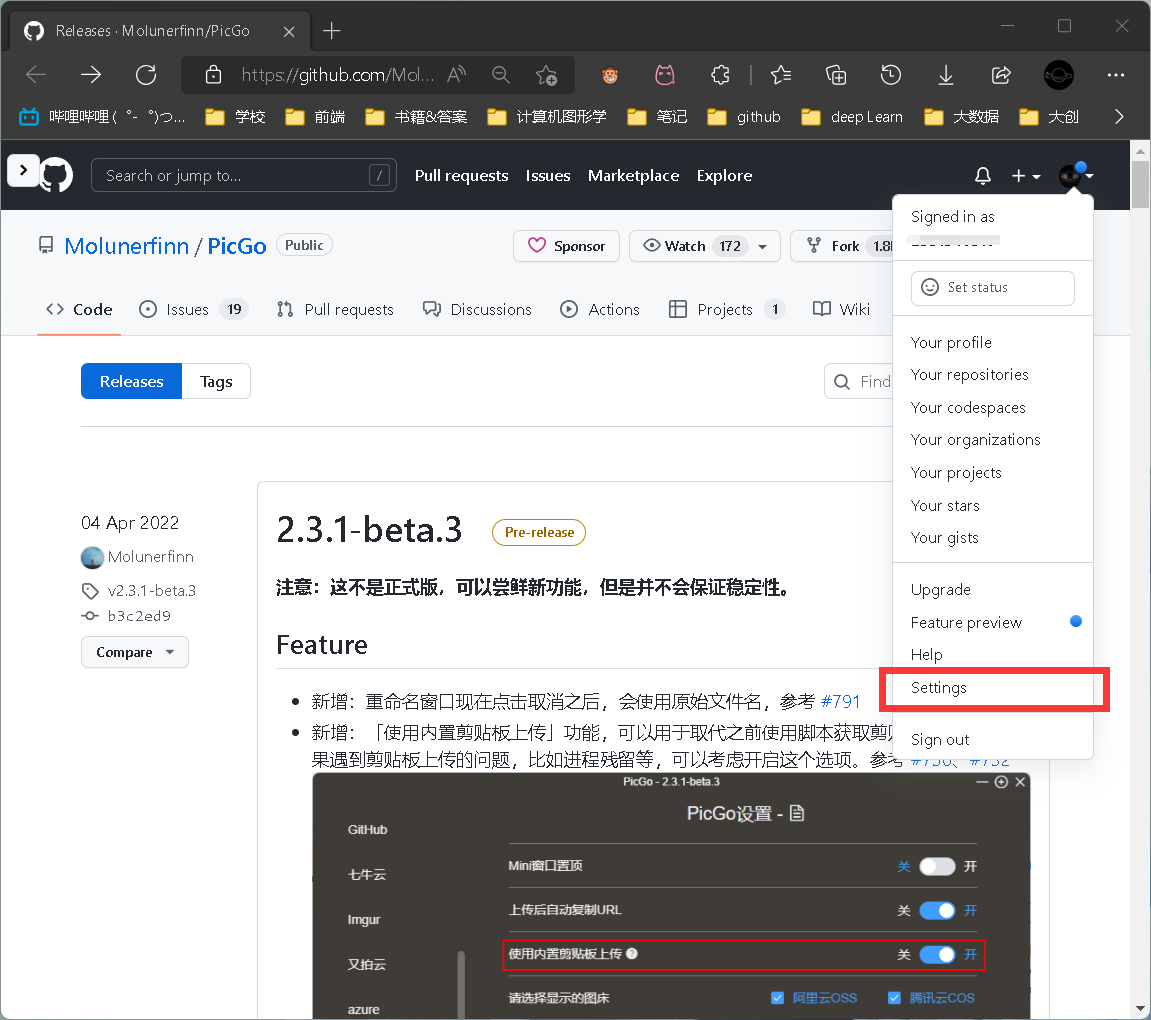Image resolution: width=1151 pixels, height=1020 pixels.
Task: Enable the 阿里云OSS image host checkbox
Action: 777,997
